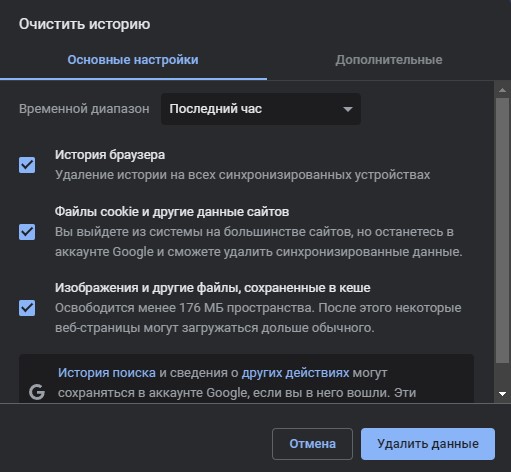
Task: Click the Отмена button
Action: click(x=312, y=444)
